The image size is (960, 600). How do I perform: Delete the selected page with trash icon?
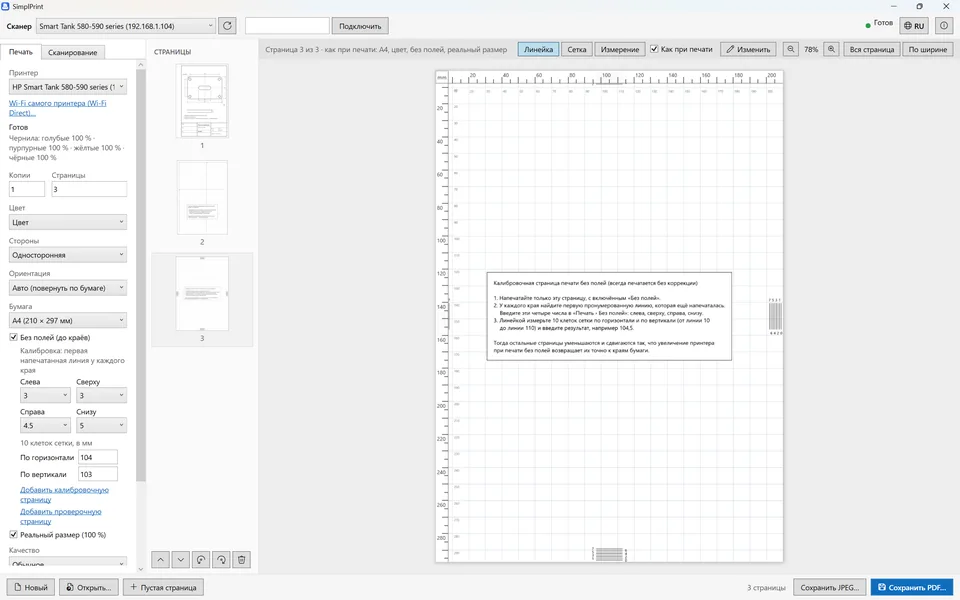tap(241, 560)
